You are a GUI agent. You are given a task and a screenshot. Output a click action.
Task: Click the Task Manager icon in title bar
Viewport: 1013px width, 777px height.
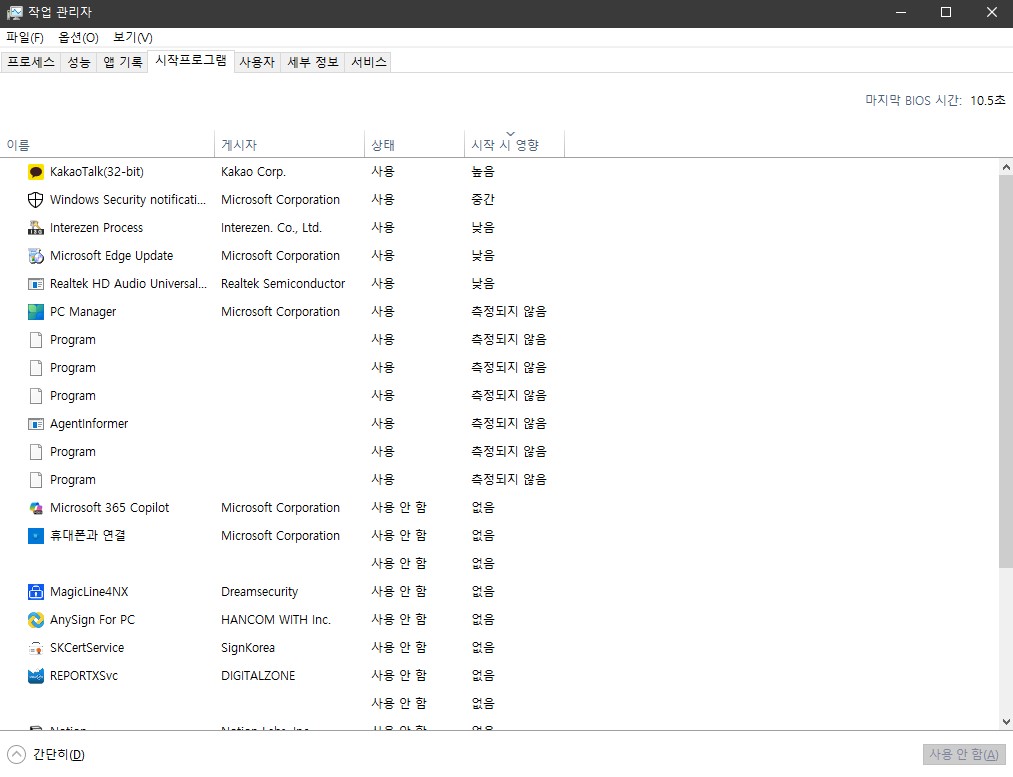pyautogui.click(x=14, y=12)
